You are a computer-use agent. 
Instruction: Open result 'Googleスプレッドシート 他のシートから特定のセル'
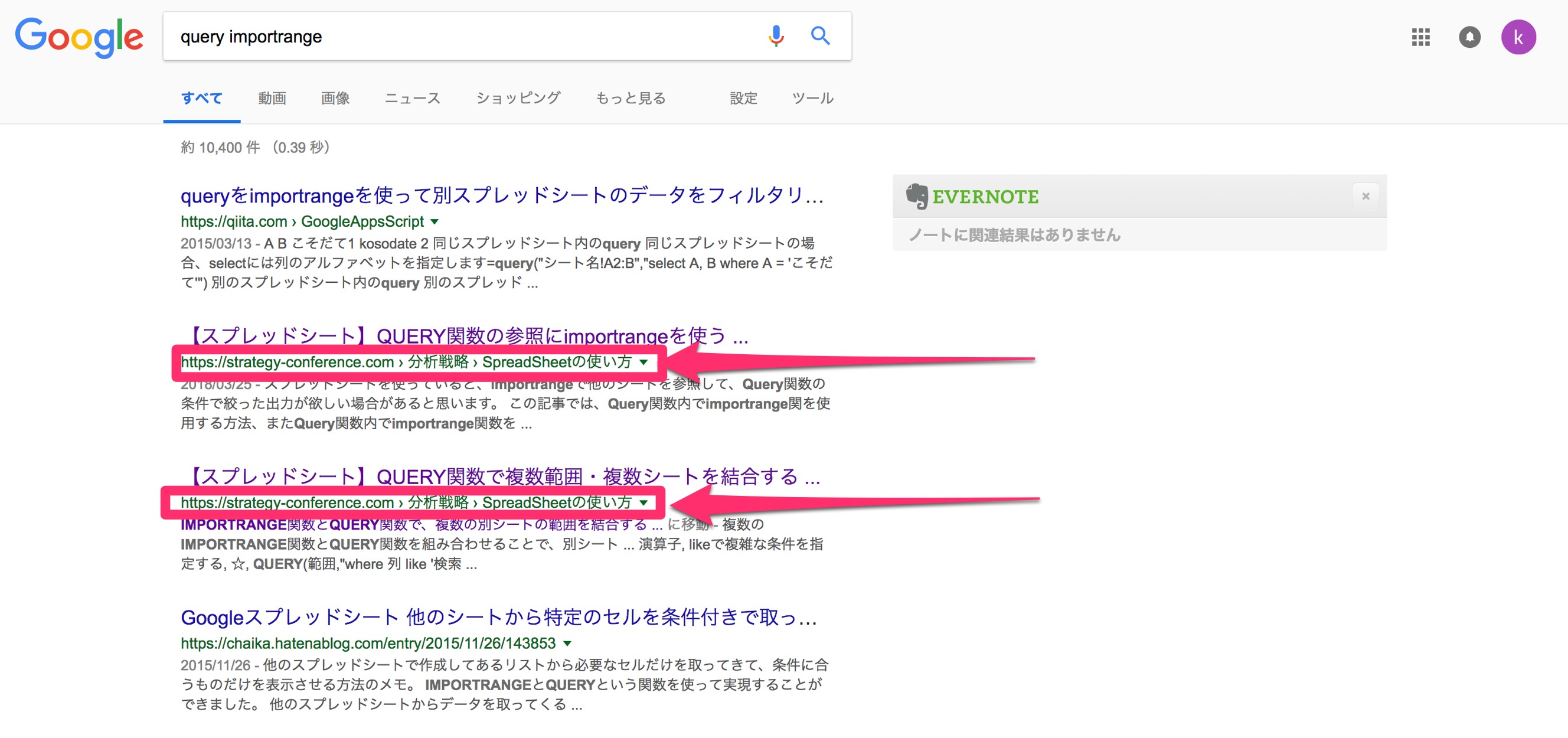point(499,618)
